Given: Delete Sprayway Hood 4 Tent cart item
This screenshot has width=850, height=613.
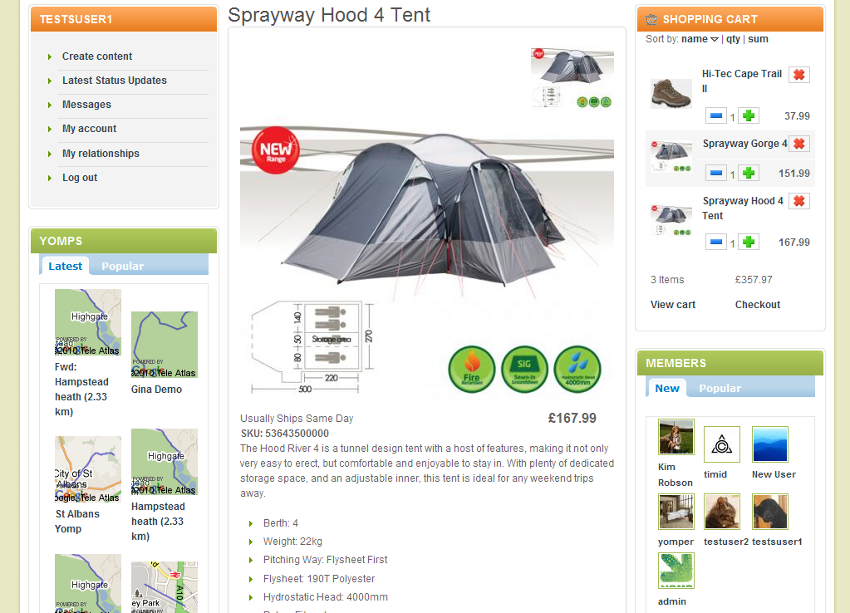Looking at the screenshot, I should coord(799,201).
